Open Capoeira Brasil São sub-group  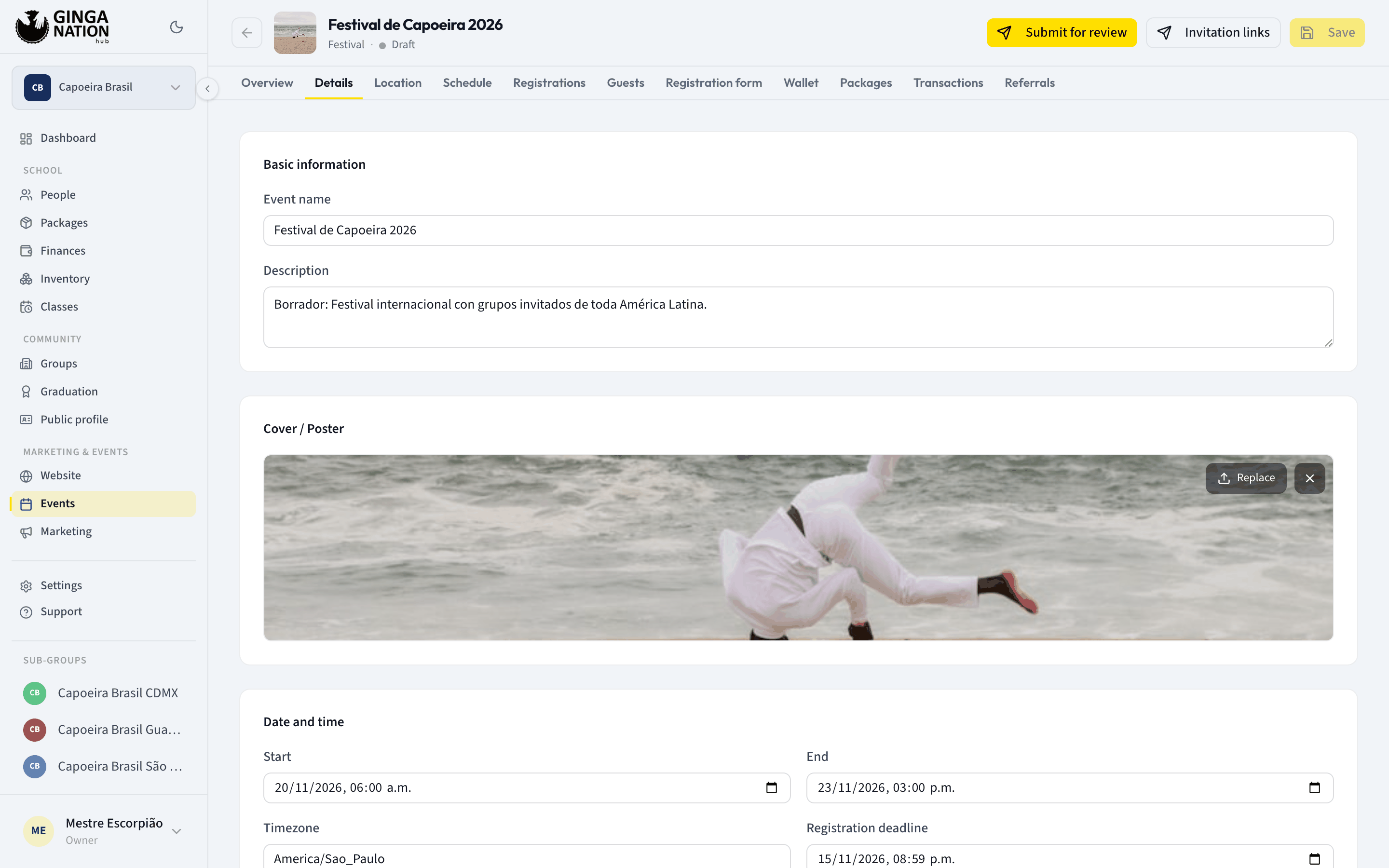[x=103, y=766]
